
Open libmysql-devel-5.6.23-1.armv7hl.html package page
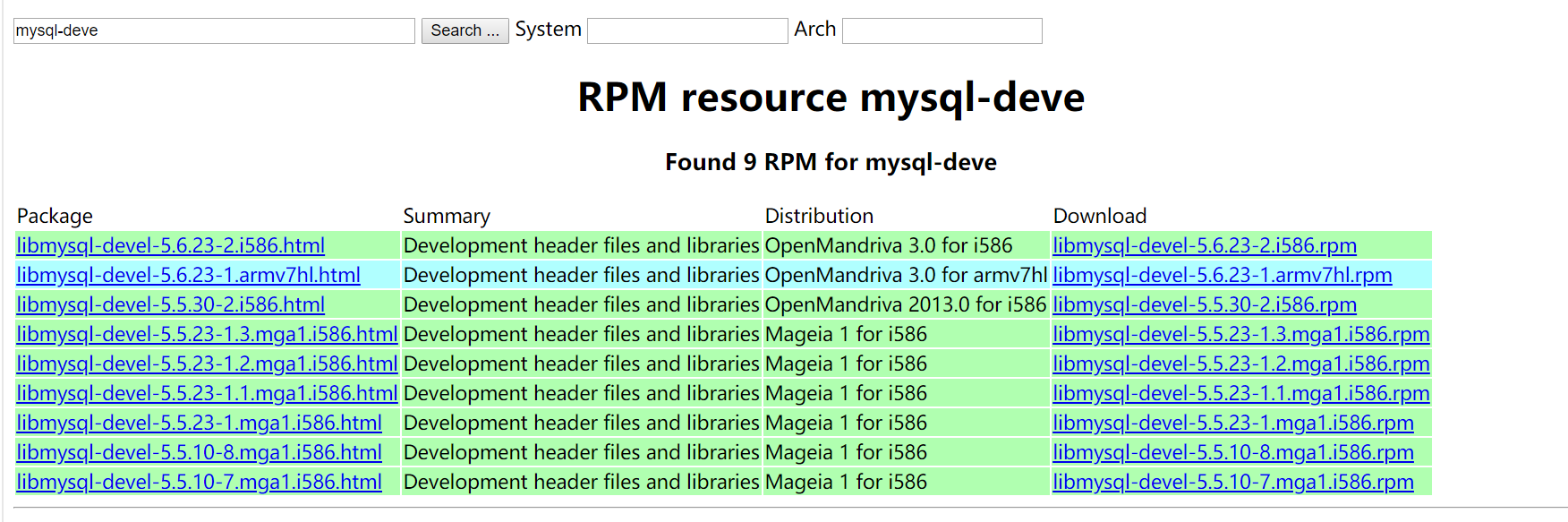[x=189, y=275]
